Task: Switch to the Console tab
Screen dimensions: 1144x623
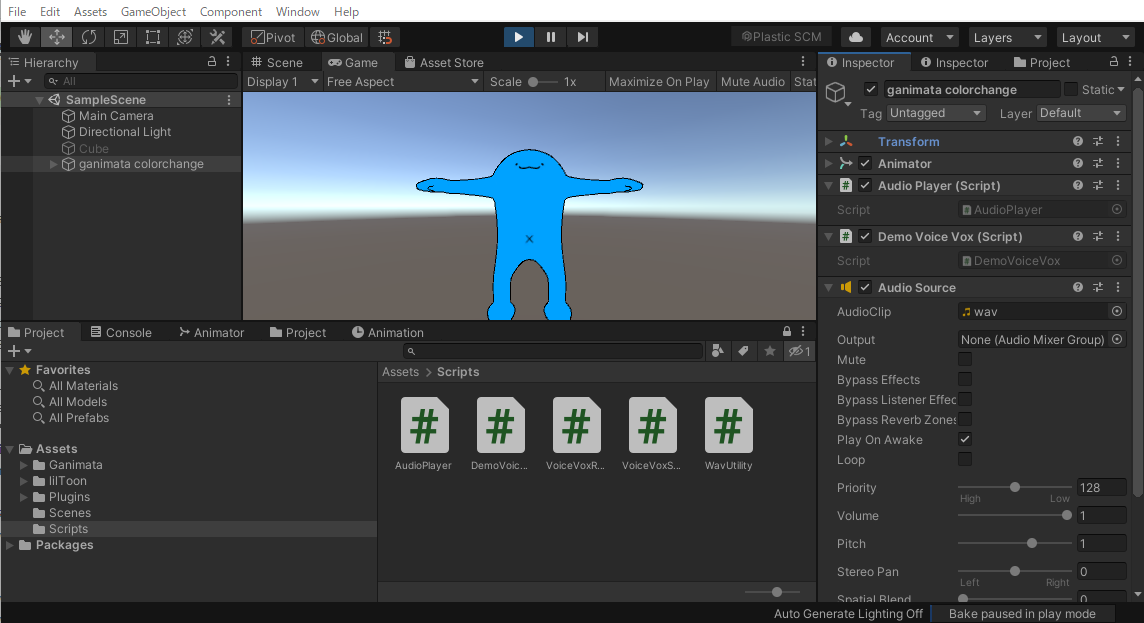Action: tap(123, 332)
